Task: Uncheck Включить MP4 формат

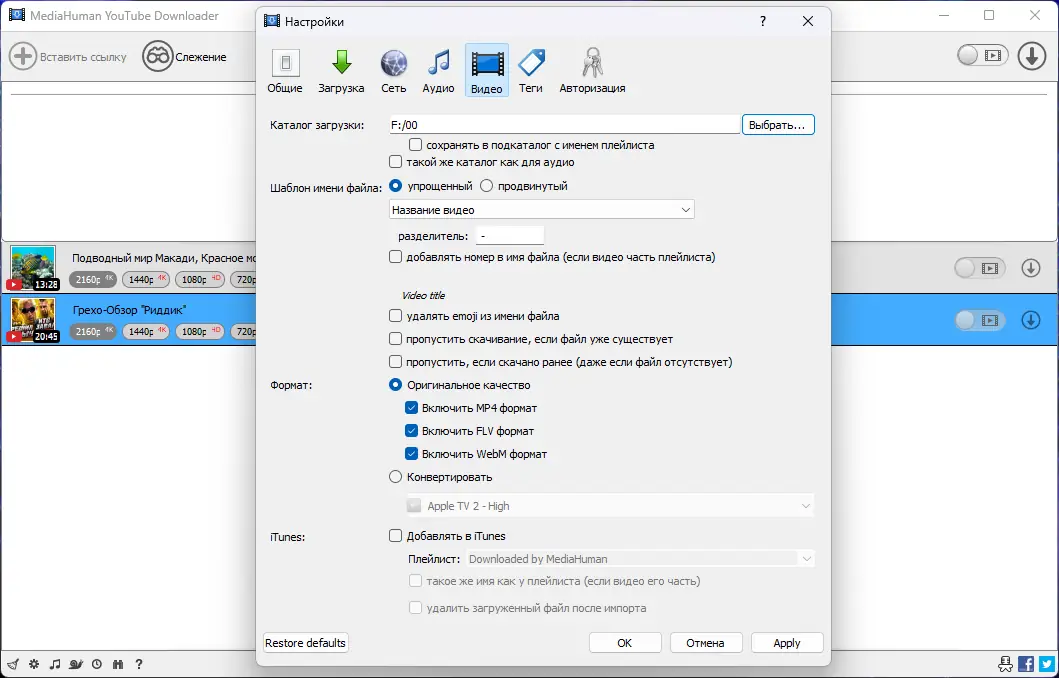Action: [411, 408]
